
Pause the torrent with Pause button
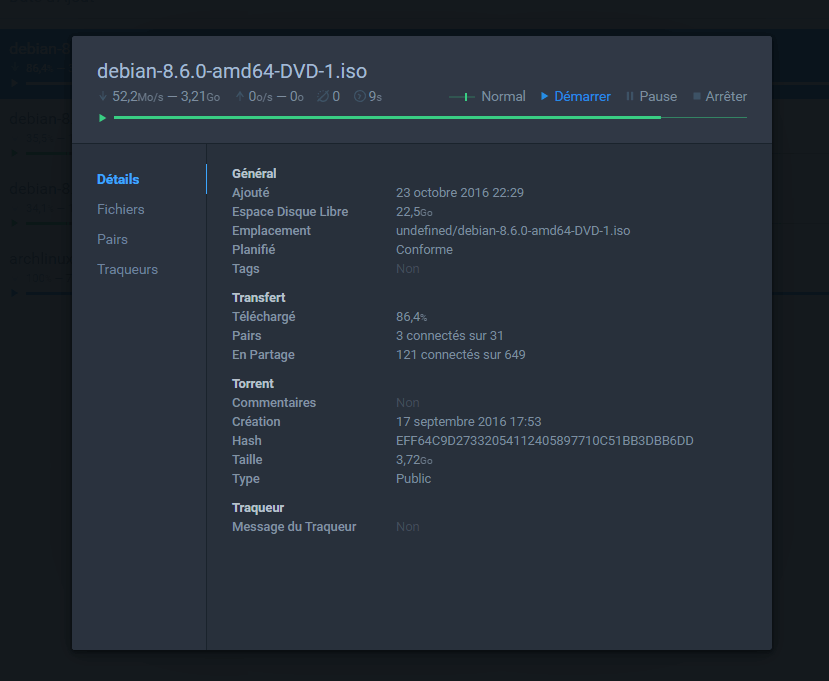[651, 96]
